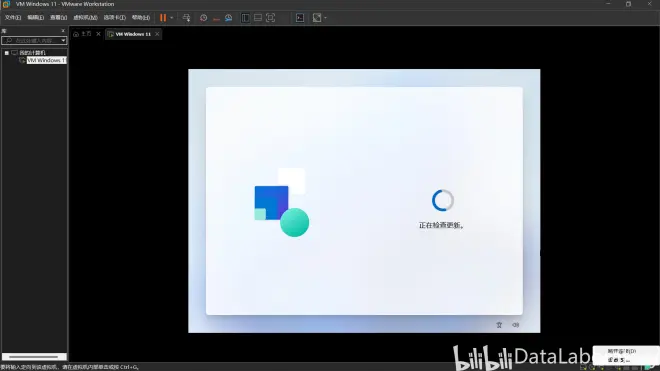Click the revert snapshot icon
Viewport: 660px width, 371px height.
coord(216,18)
